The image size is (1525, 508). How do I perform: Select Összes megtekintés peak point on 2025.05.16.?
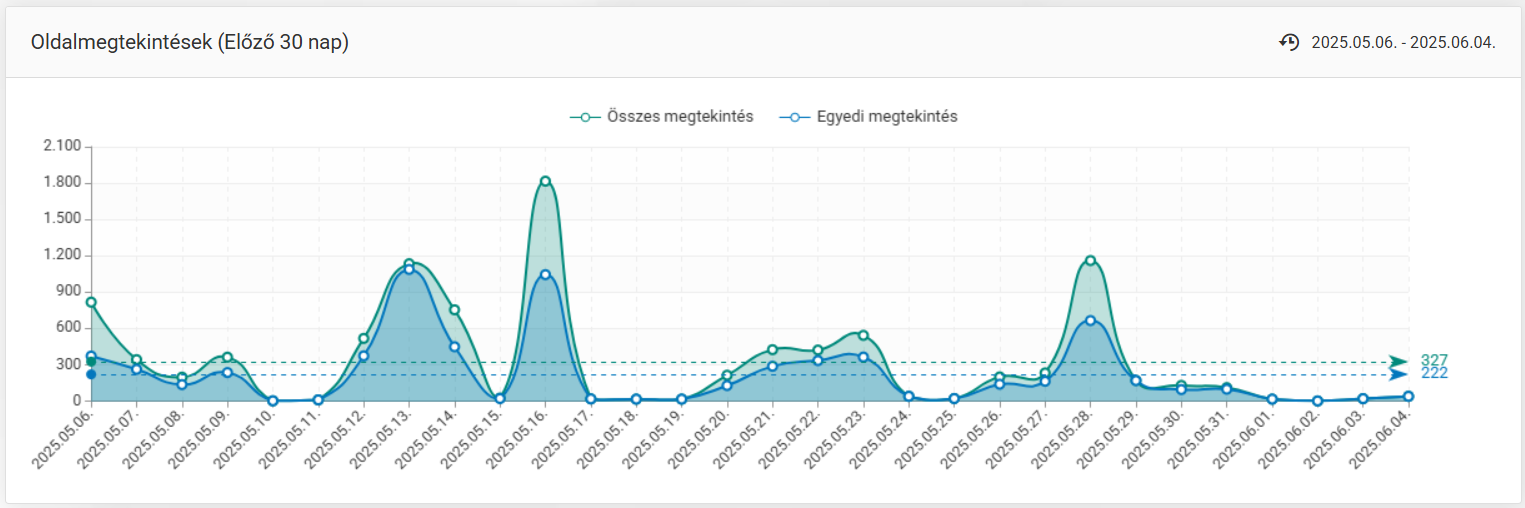click(545, 181)
